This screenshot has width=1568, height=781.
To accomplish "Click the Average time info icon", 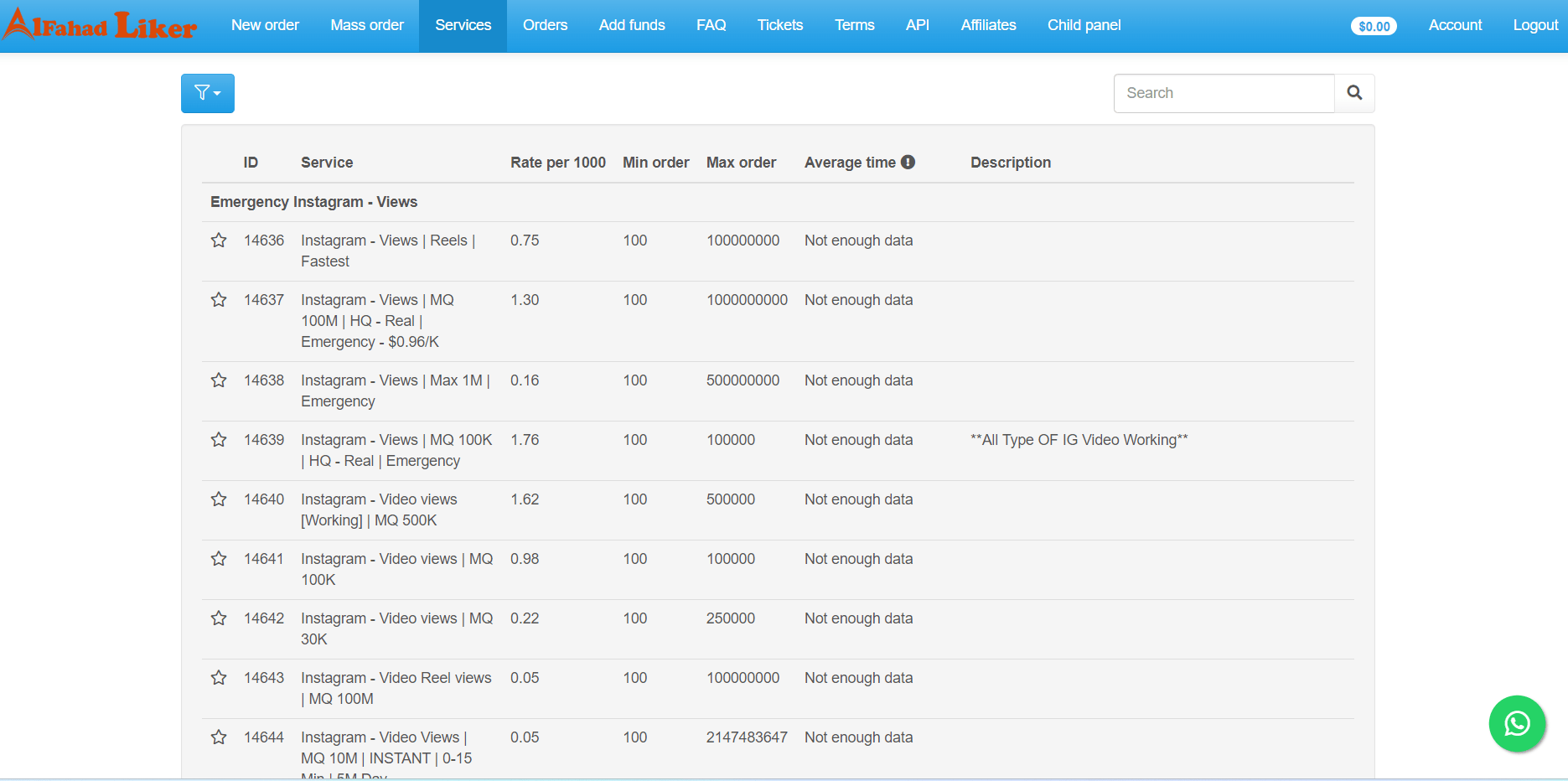I will [x=908, y=163].
